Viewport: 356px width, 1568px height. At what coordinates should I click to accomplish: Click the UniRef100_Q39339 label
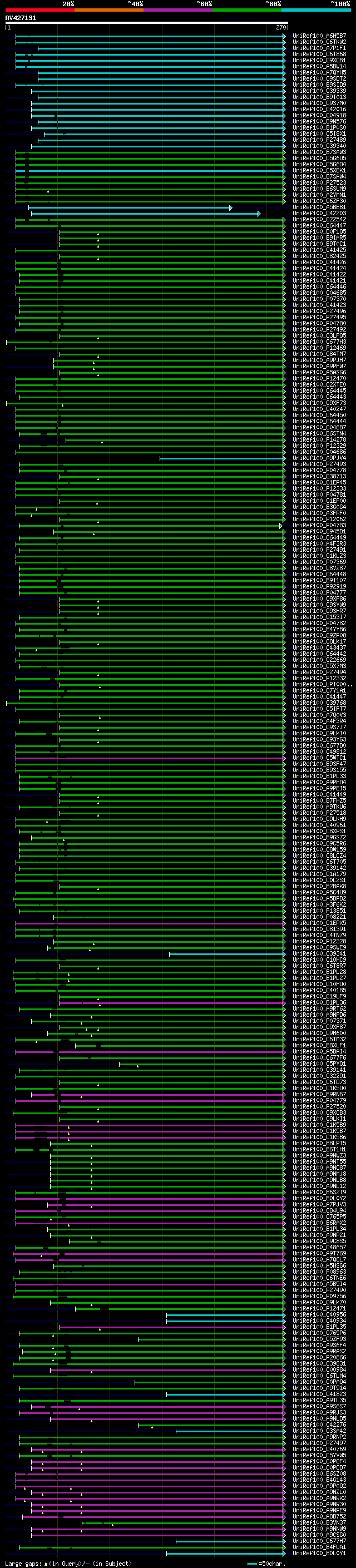(319, 91)
